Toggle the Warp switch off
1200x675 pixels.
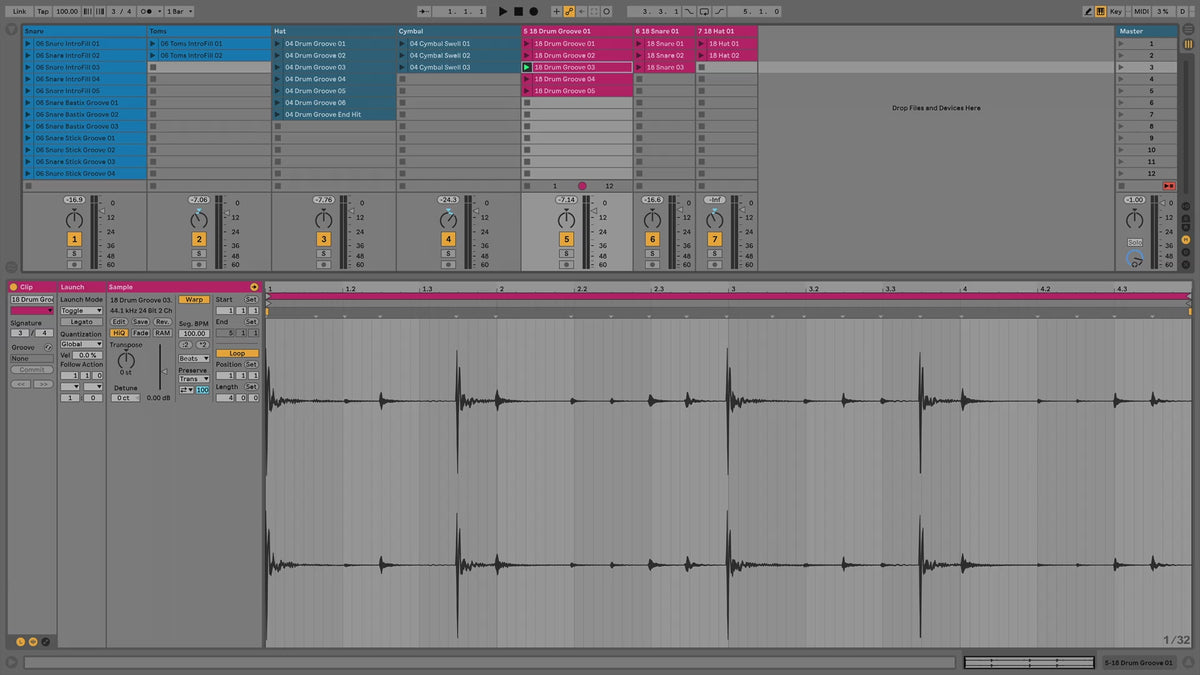[193, 299]
